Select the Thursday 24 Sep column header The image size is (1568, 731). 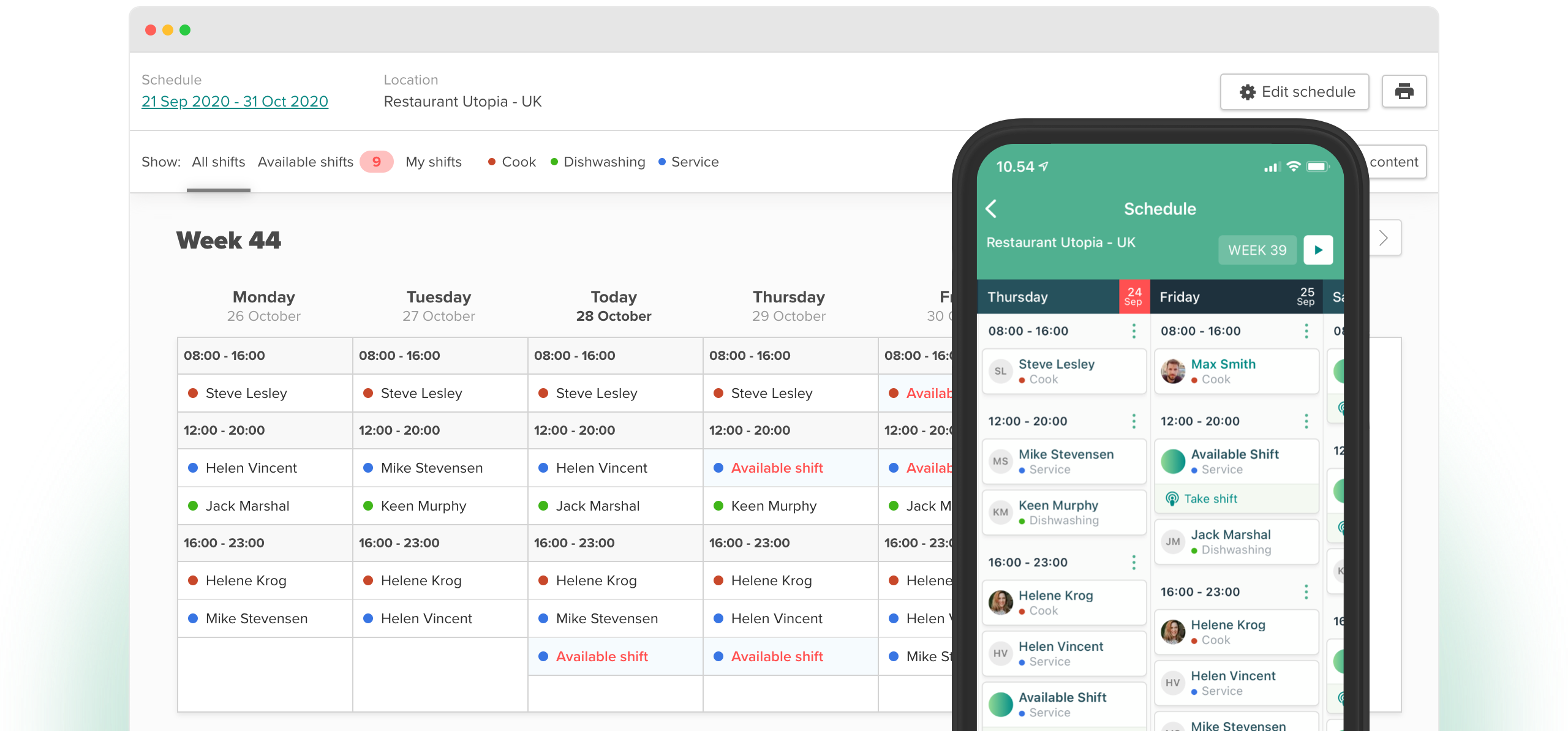[1063, 297]
